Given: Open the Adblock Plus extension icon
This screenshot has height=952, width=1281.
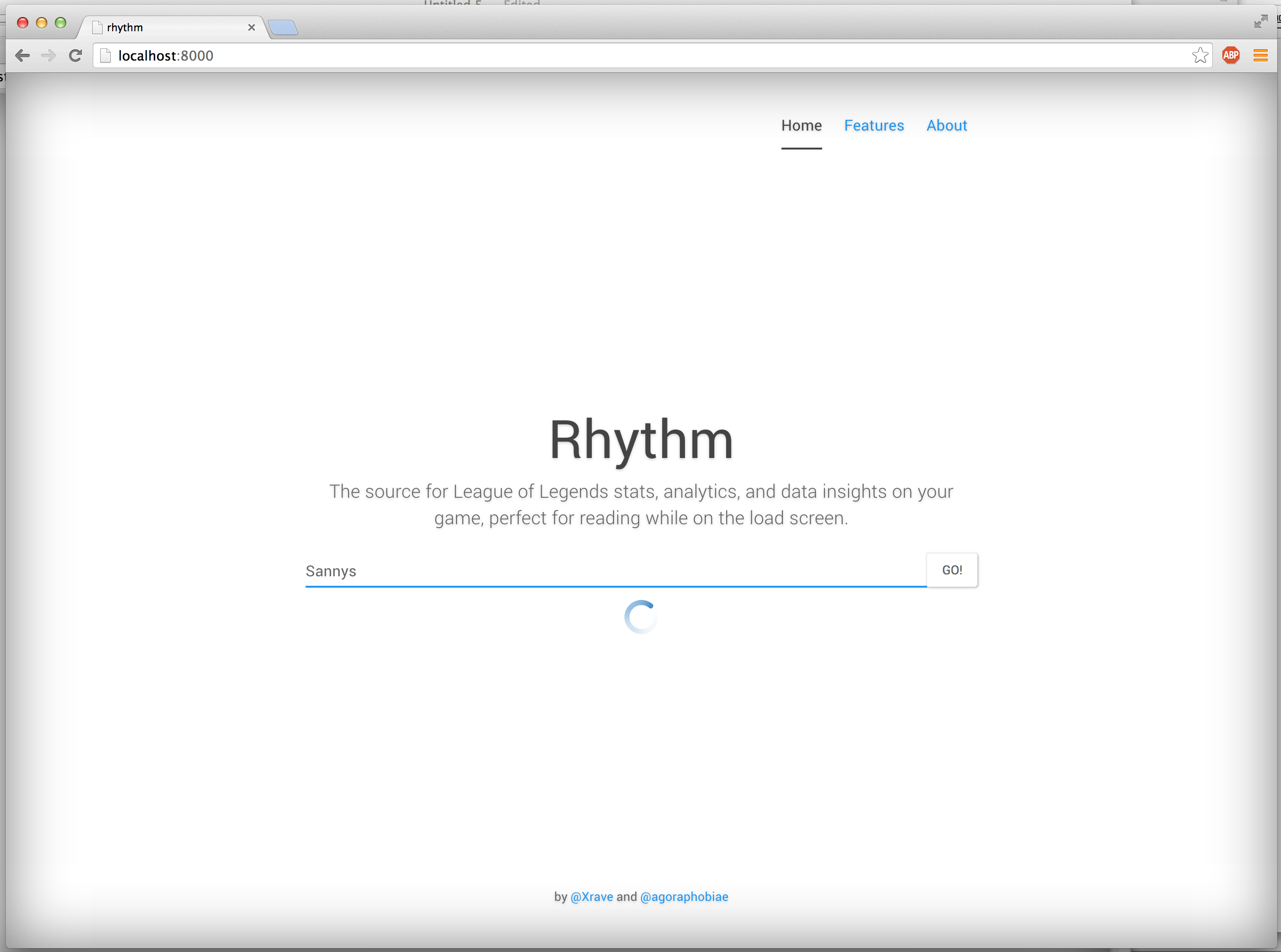Looking at the screenshot, I should pyautogui.click(x=1231, y=55).
